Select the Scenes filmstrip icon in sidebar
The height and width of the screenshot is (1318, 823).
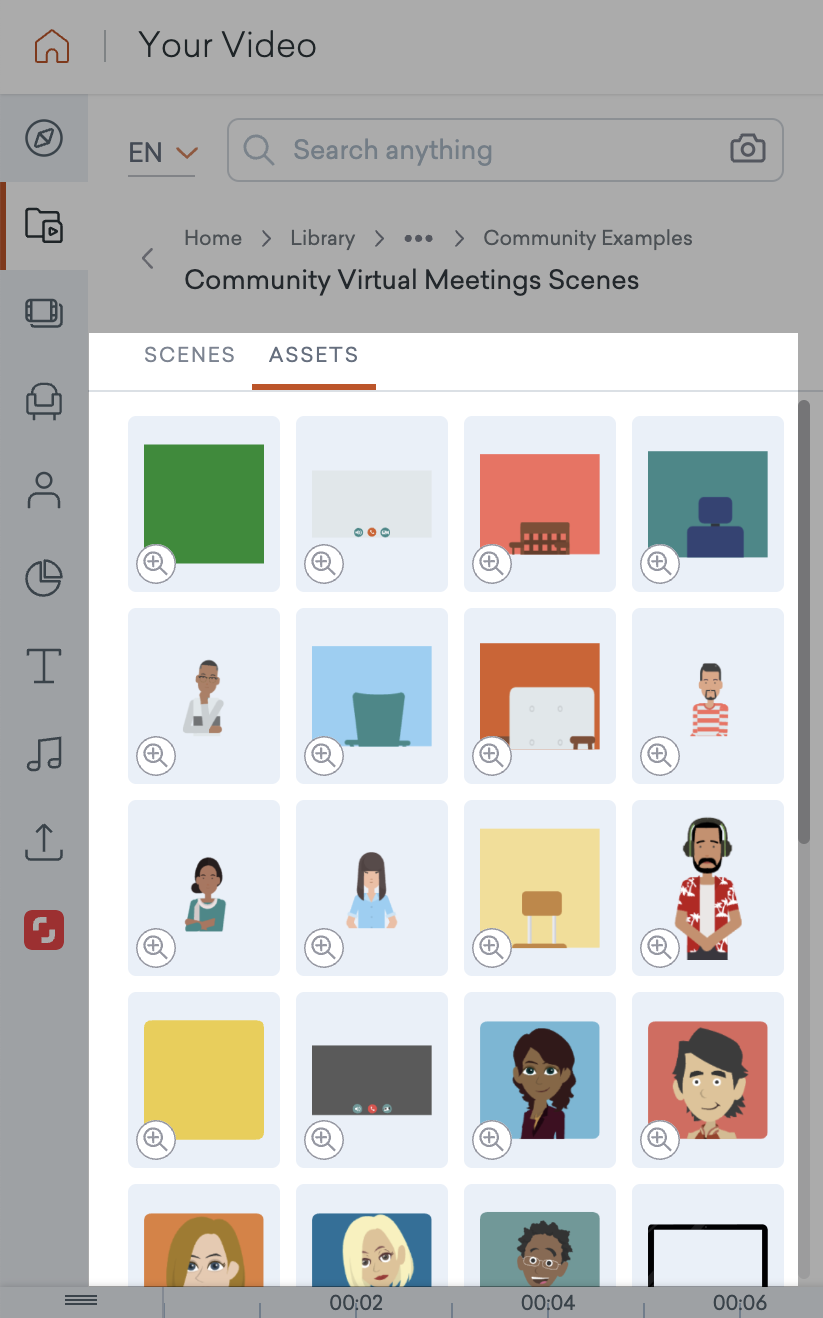44,313
